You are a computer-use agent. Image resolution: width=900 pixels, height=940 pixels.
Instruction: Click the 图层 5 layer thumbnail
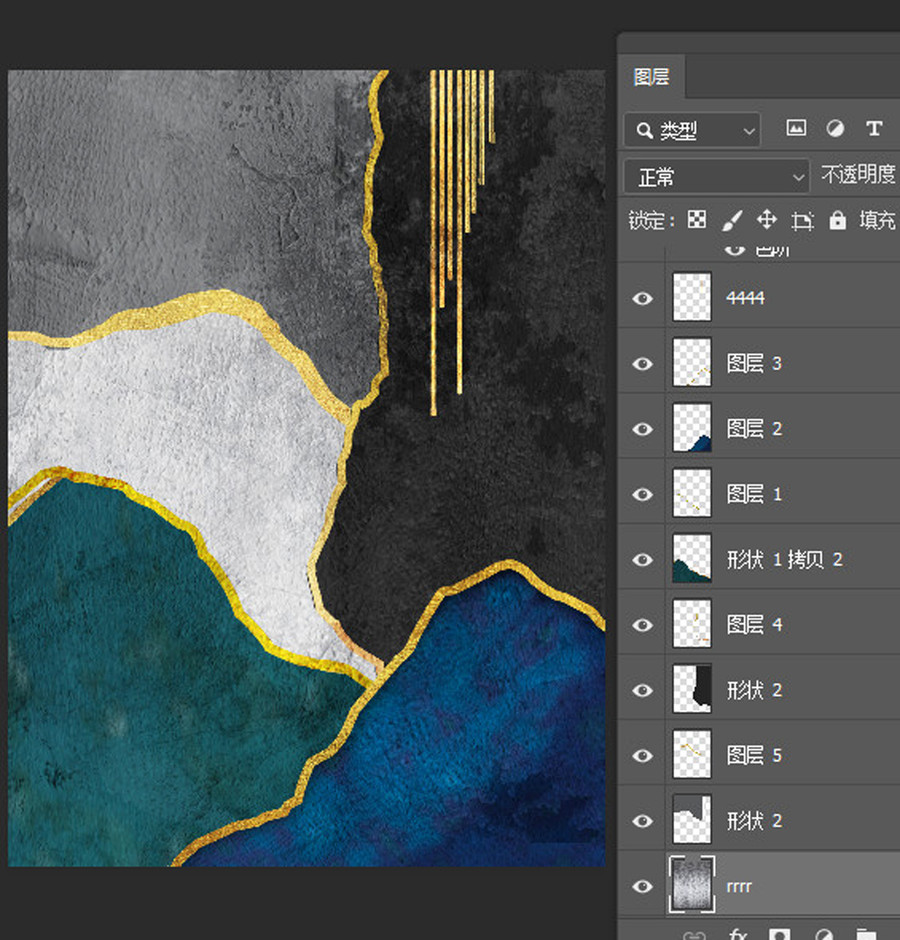tap(692, 755)
